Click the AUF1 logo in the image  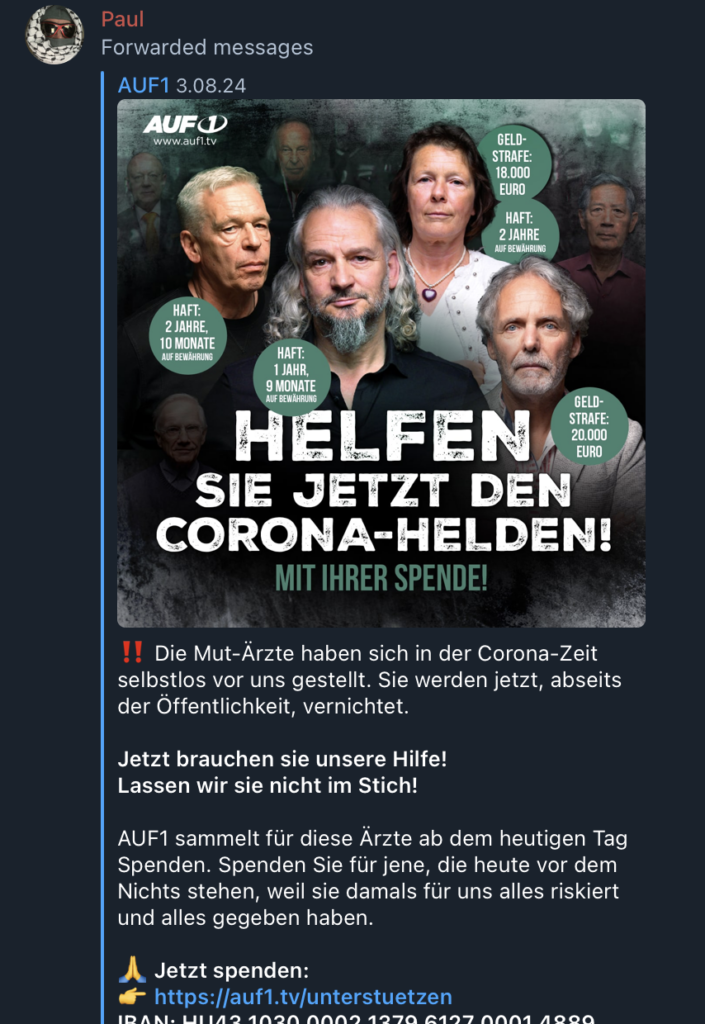point(185,123)
